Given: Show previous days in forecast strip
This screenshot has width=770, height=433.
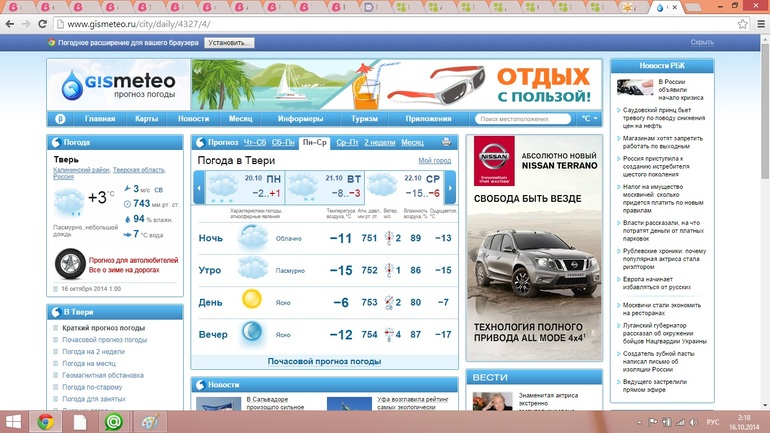Looking at the screenshot, I should tap(199, 188).
